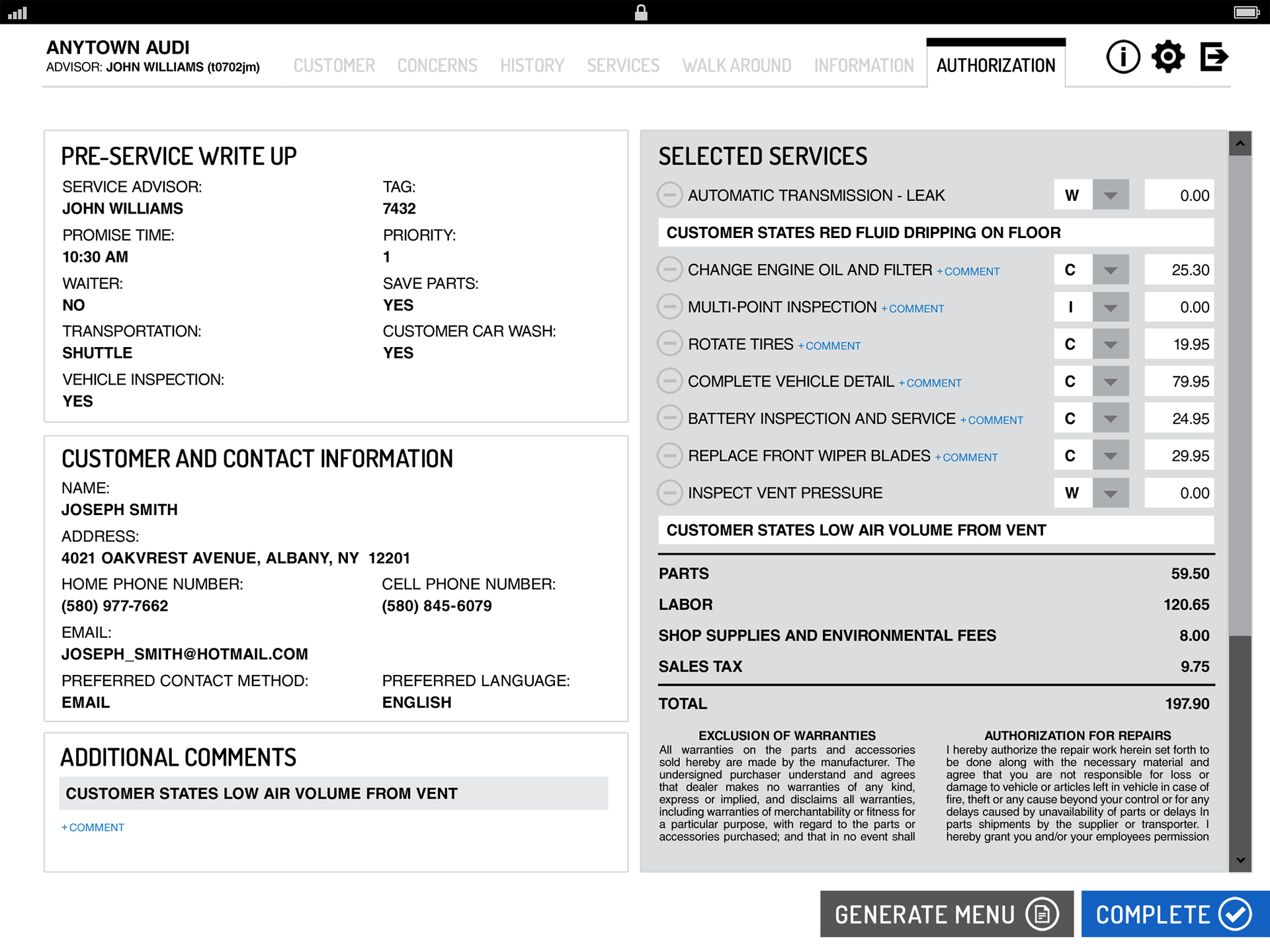Remove Rotate Tires service
This screenshot has width=1270, height=952.
click(x=669, y=344)
